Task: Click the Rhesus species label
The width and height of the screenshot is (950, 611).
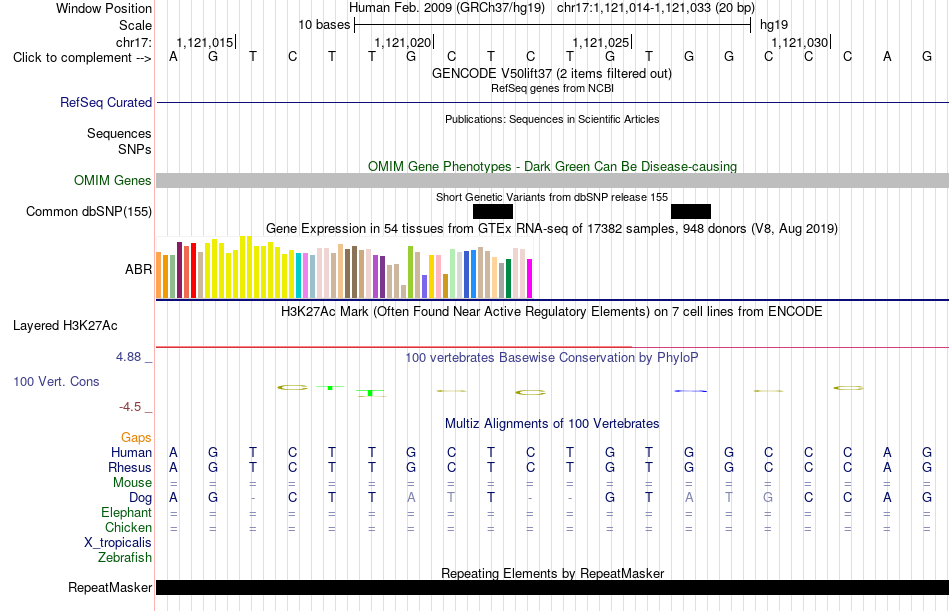Action: tap(130, 468)
